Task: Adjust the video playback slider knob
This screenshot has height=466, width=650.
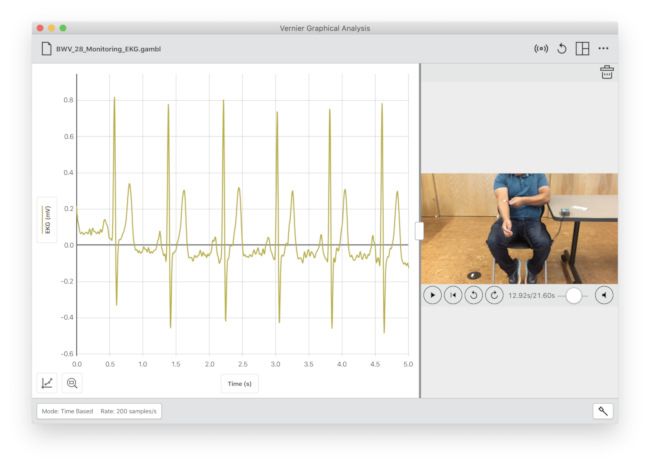Action: tap(574, 296)
